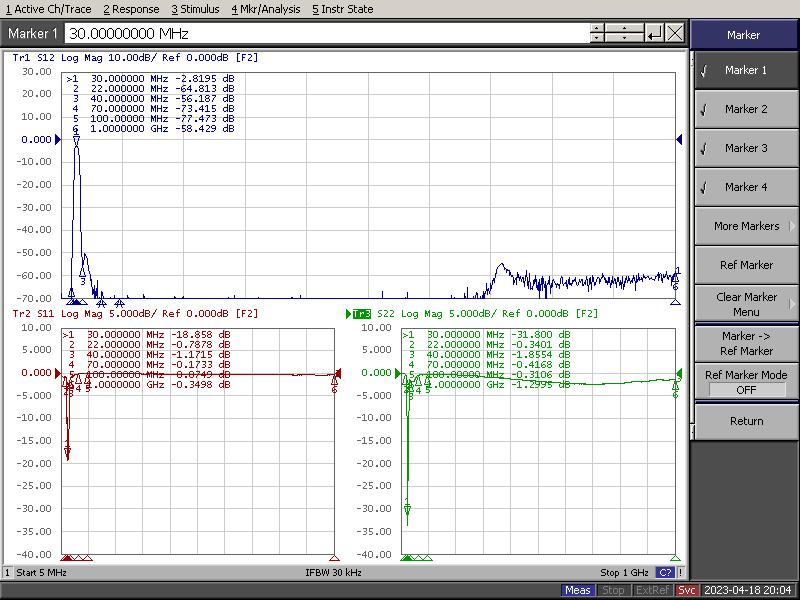Viewport: 800px width, 600px height.
Task: Toggle Marker 2 softkey
Action: (x=743, y=109)
